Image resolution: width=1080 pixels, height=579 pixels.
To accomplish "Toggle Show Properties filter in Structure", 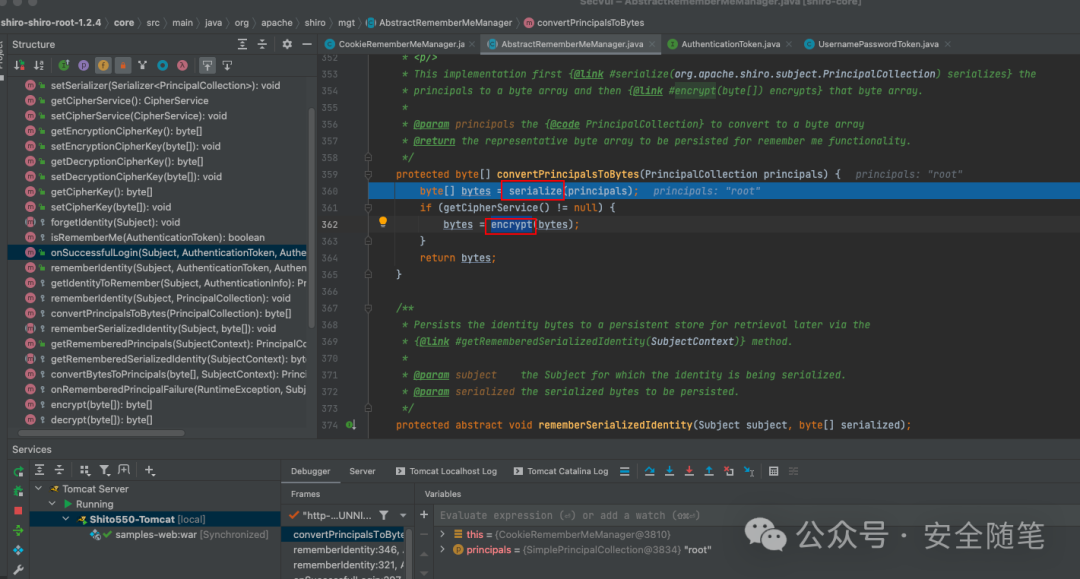I will [83, 65].
